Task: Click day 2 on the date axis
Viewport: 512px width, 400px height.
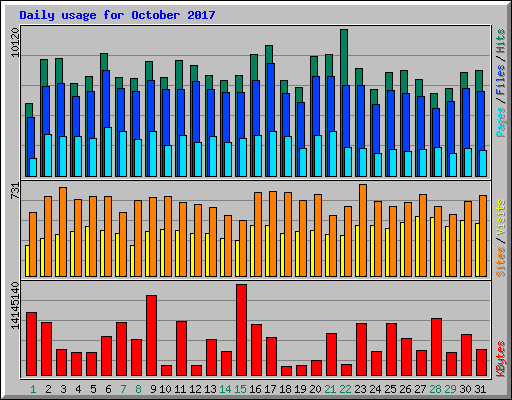Action: [x=48, y=389]
